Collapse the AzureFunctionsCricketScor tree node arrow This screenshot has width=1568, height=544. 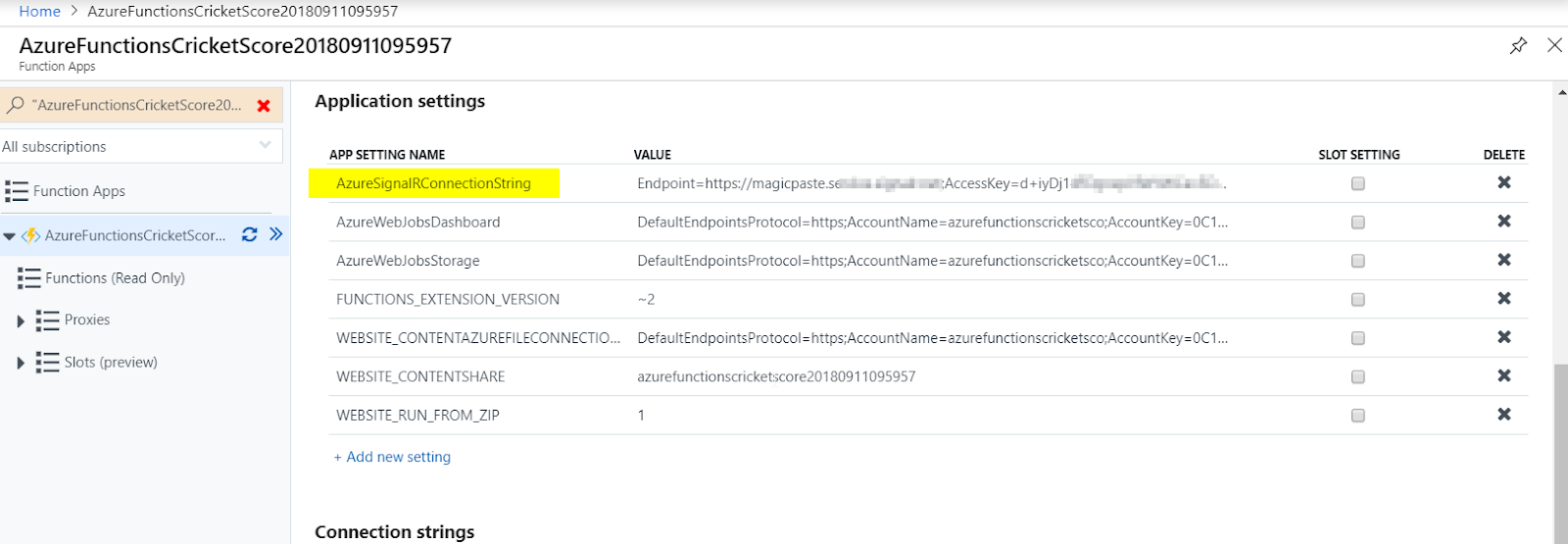pos(9,236)
